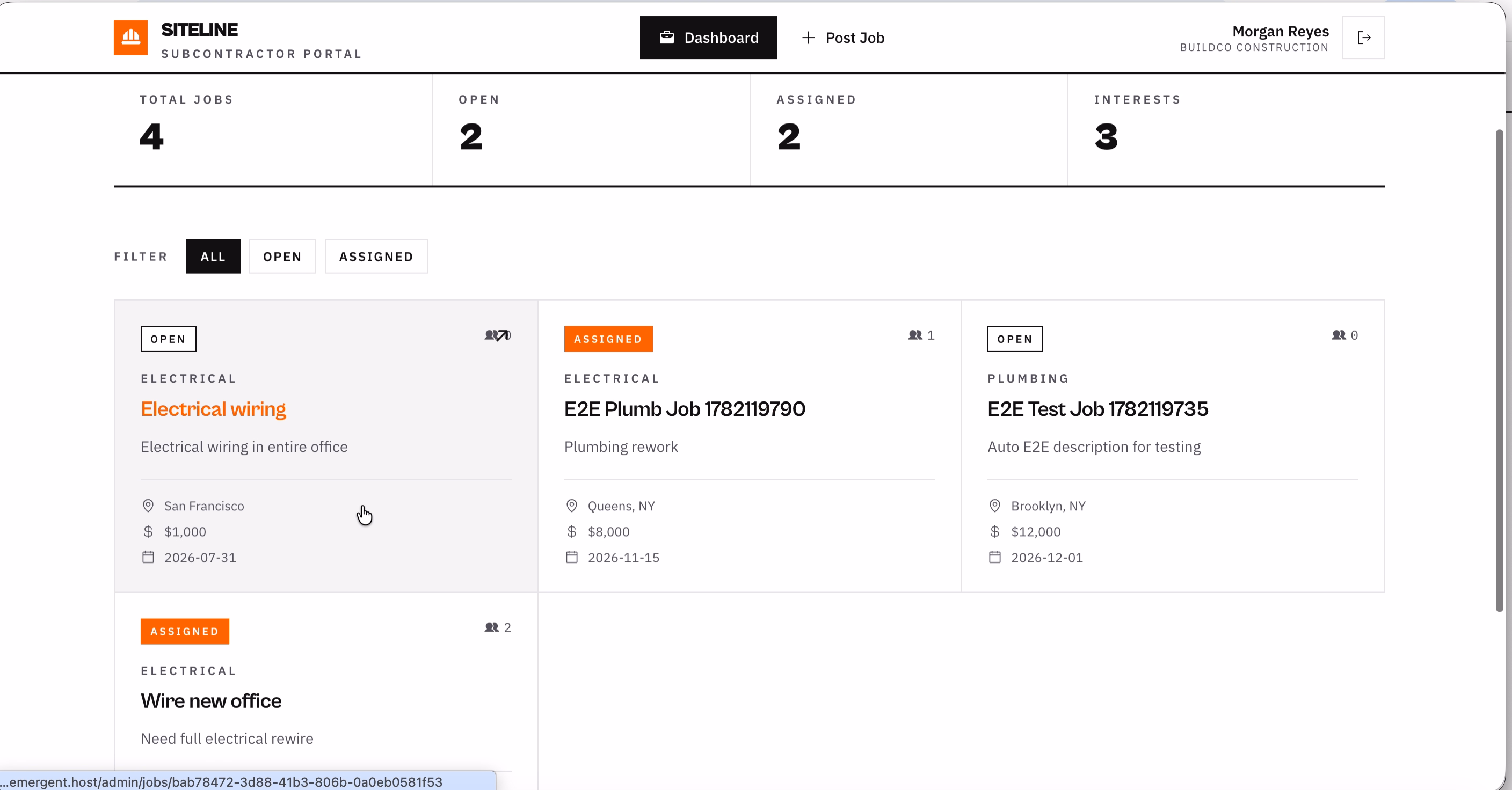Click PLUMBING category label on E2E Test Job

1028,378
